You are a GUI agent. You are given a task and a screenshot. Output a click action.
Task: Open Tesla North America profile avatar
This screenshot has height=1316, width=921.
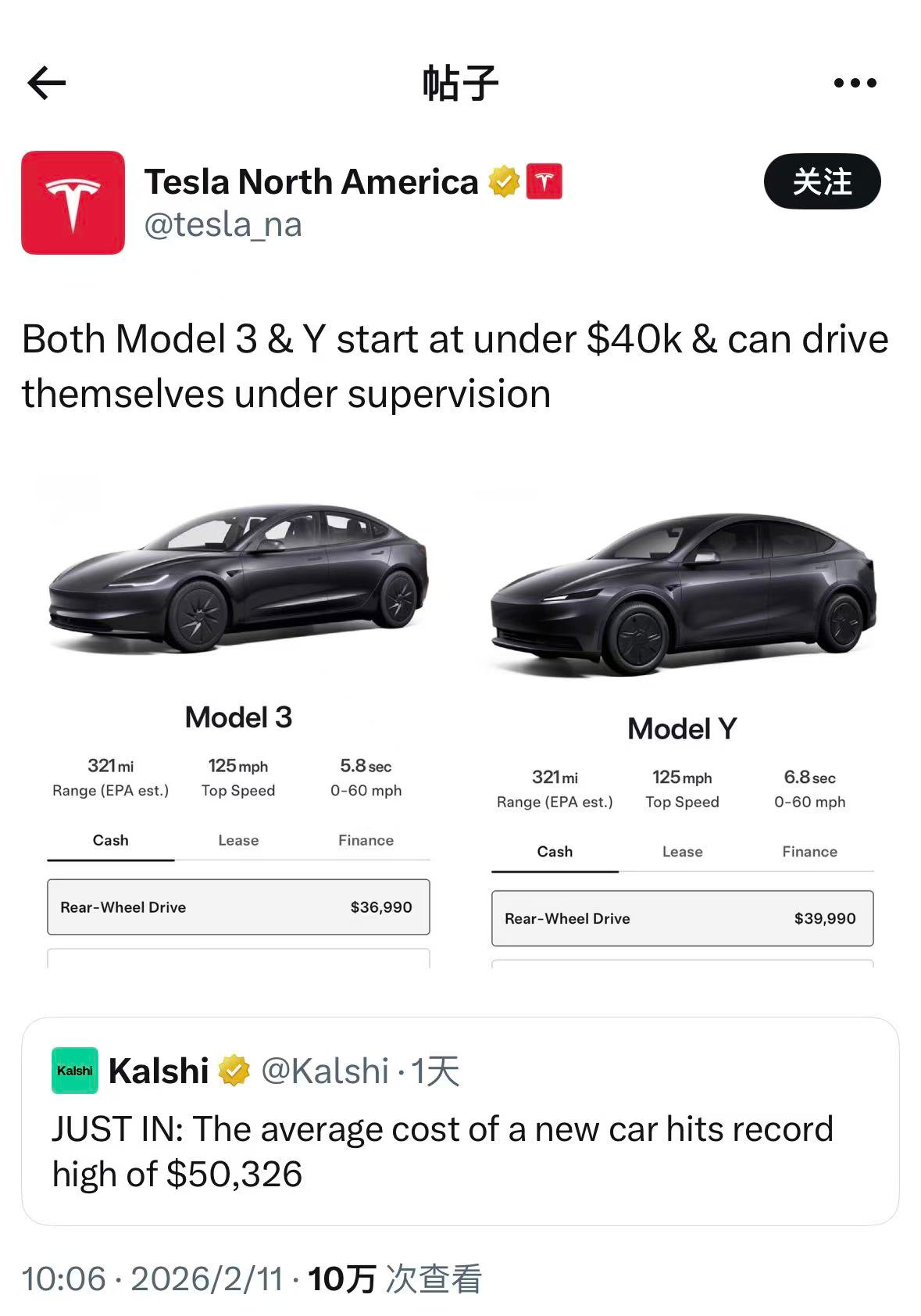(x=73, y=202)
